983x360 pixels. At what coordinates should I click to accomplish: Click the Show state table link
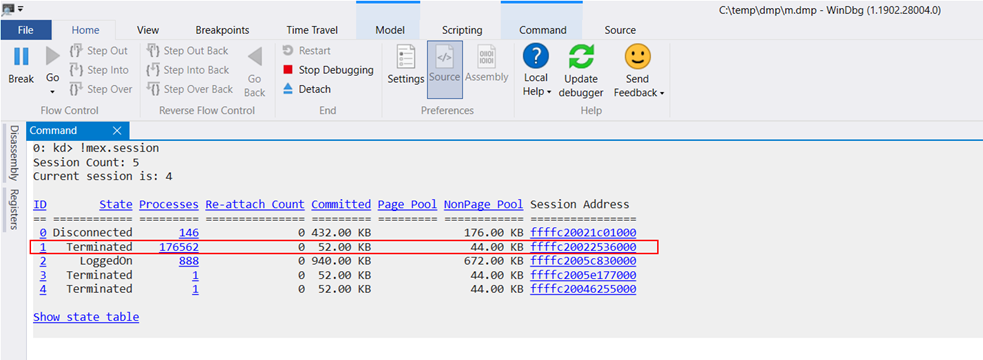click(86, 317)
